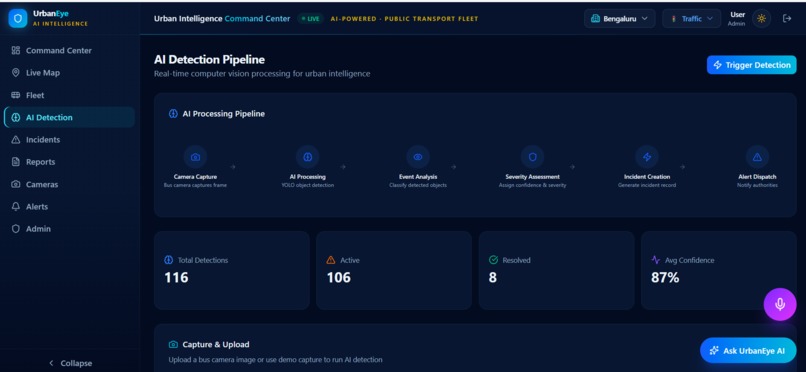Click 'Bus camera captures frame' caption
The image size is (806, 372).
(195, 185)
